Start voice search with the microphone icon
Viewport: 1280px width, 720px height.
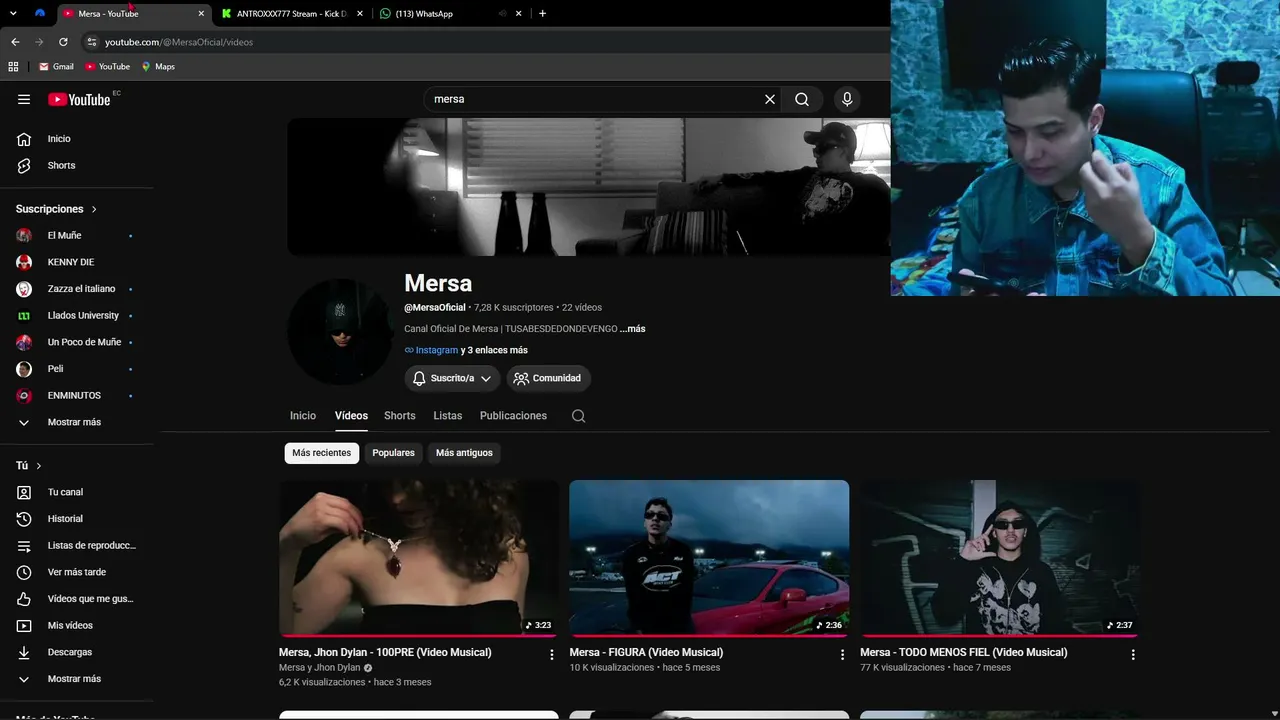coord(847,99)
